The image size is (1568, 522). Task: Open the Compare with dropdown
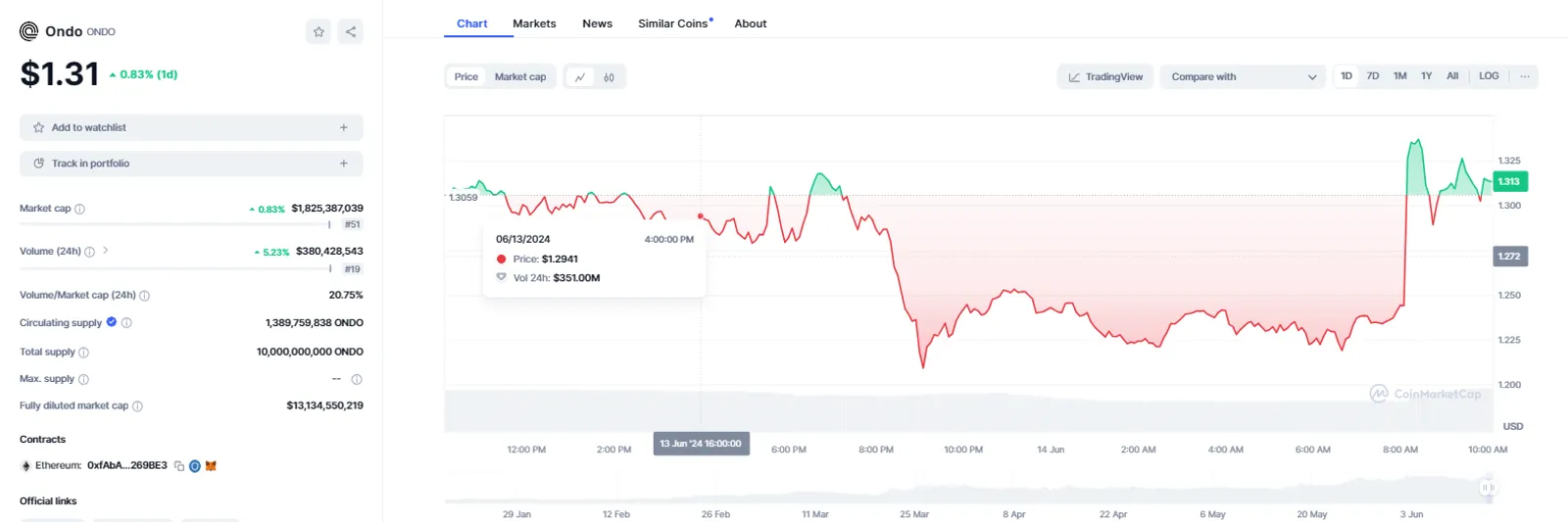(1243, 76)
